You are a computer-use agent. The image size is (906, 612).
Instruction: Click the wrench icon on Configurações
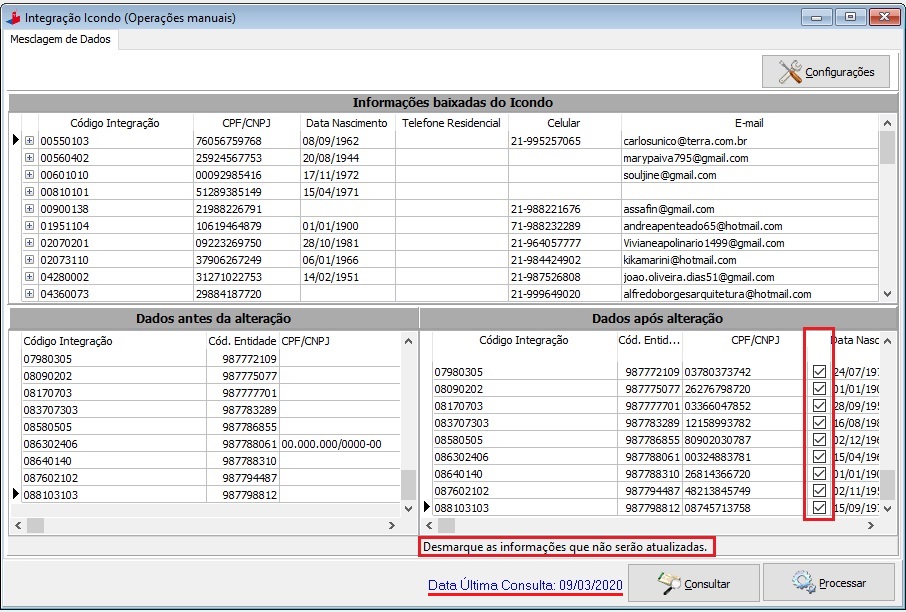pos(789,71)
